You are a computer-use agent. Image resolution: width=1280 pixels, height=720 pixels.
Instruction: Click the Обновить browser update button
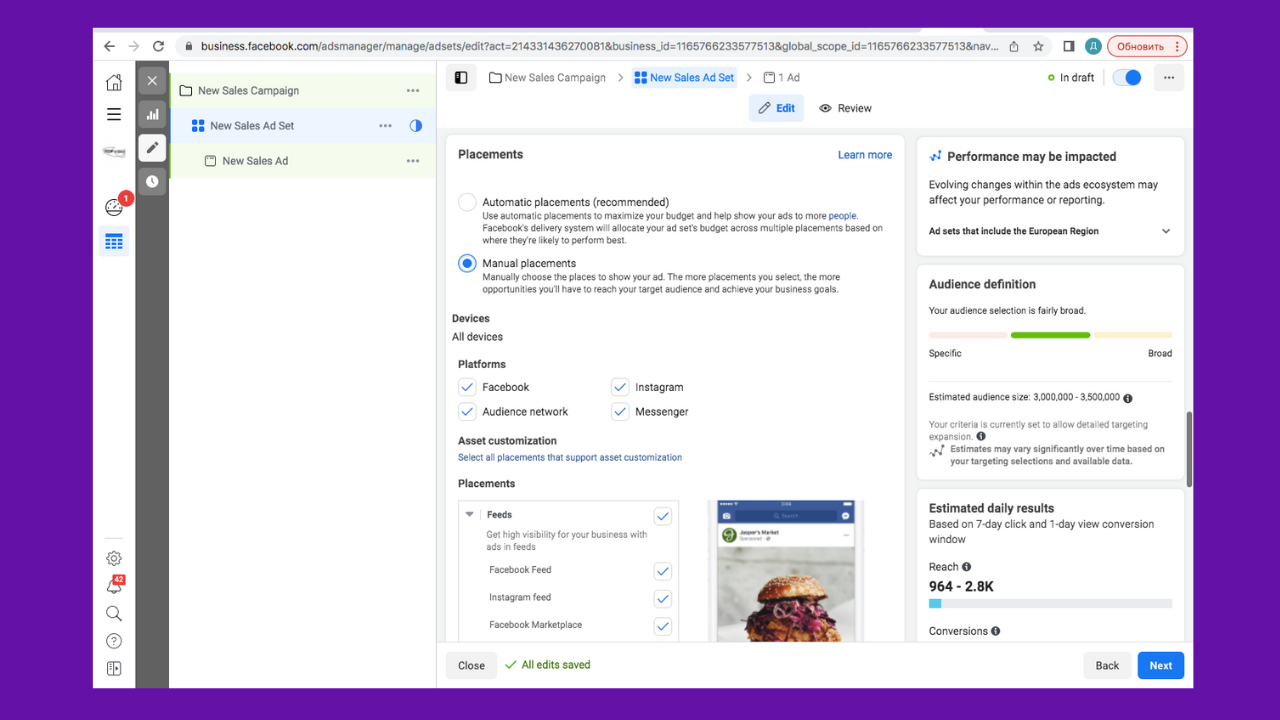point(1147,46)
